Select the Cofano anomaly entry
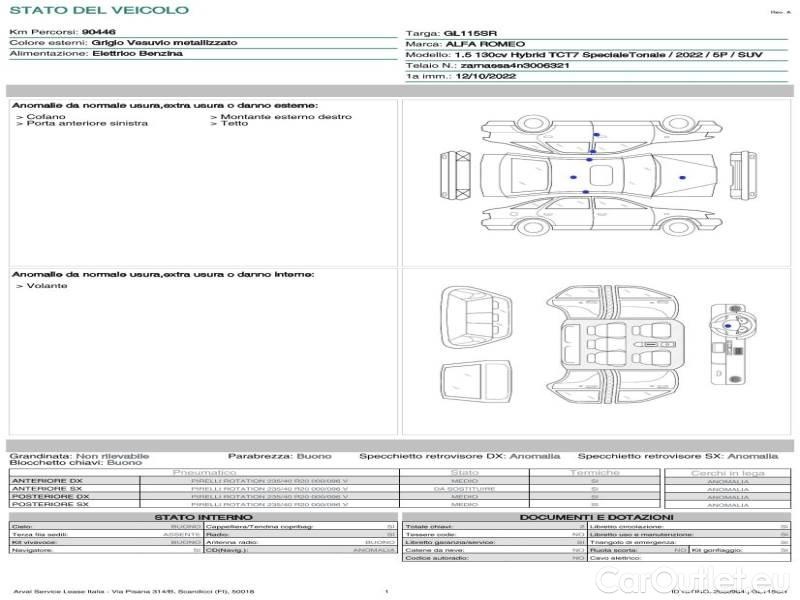Image resolution: width=800 pixels, height=600 pixels. 41,116
